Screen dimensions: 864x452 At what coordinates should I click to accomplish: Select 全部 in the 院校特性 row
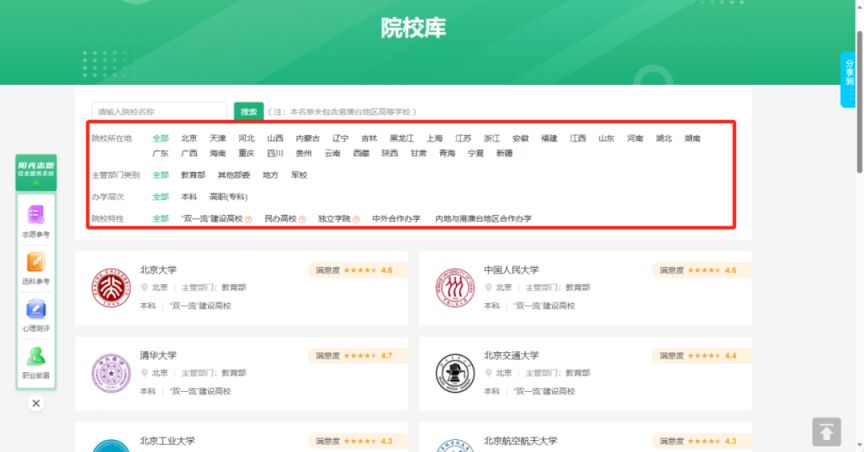[x=160, y=219]
